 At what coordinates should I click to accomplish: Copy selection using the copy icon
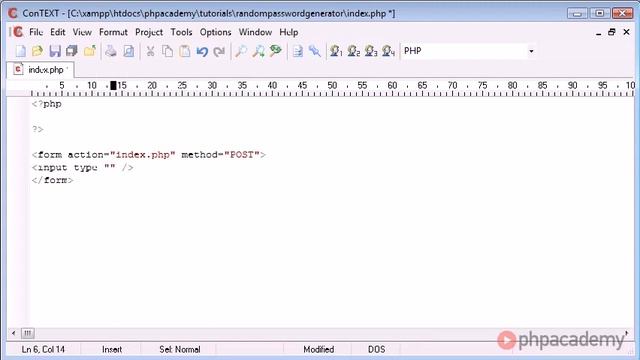tap(167, 51)
